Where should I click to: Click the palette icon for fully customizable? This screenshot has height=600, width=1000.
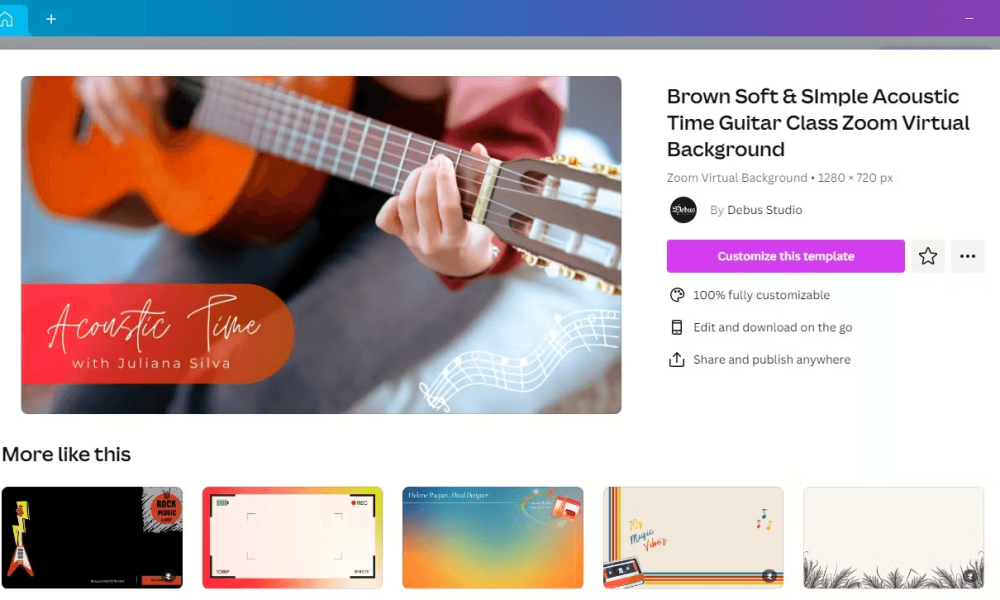(x=677, y=295)
